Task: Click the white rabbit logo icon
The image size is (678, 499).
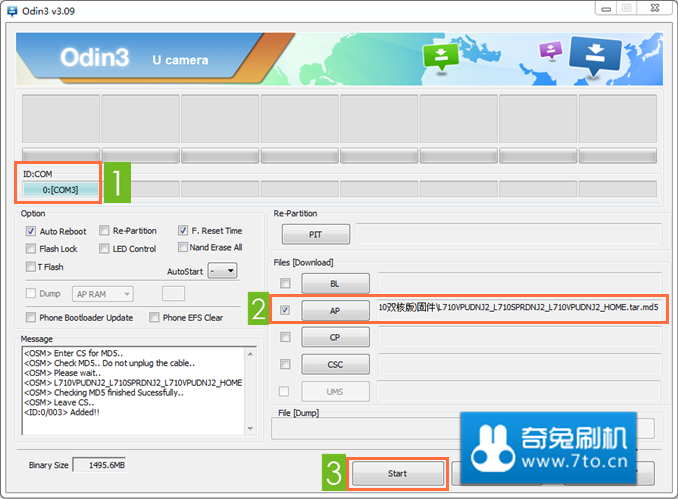Action: click(493, 448)
